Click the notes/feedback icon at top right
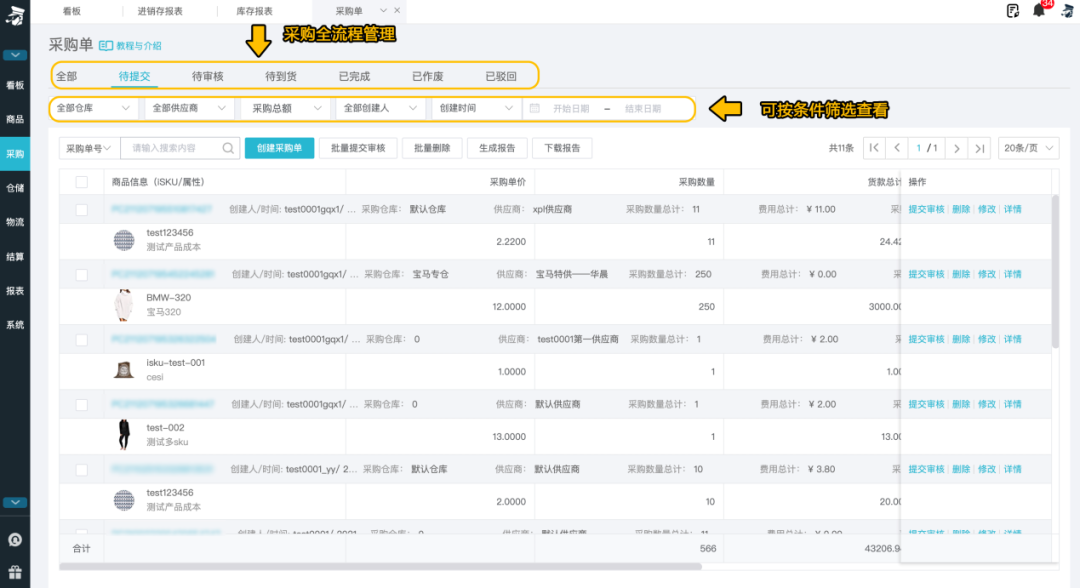Screen dimensions: 1080x588 [x=1012, y=9]
